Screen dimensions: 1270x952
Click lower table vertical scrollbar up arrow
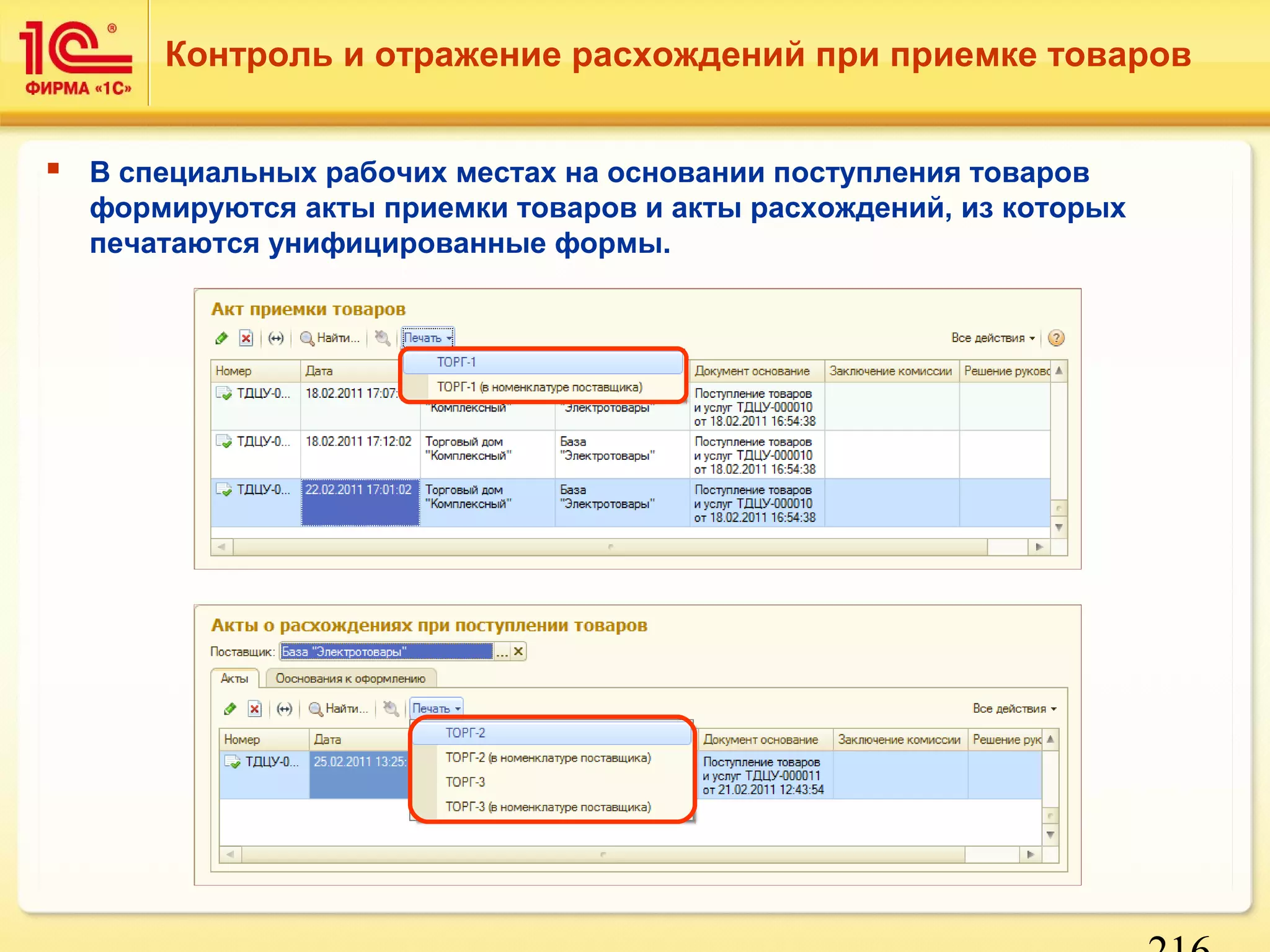pyautogui.click(x=1050, y=739)
